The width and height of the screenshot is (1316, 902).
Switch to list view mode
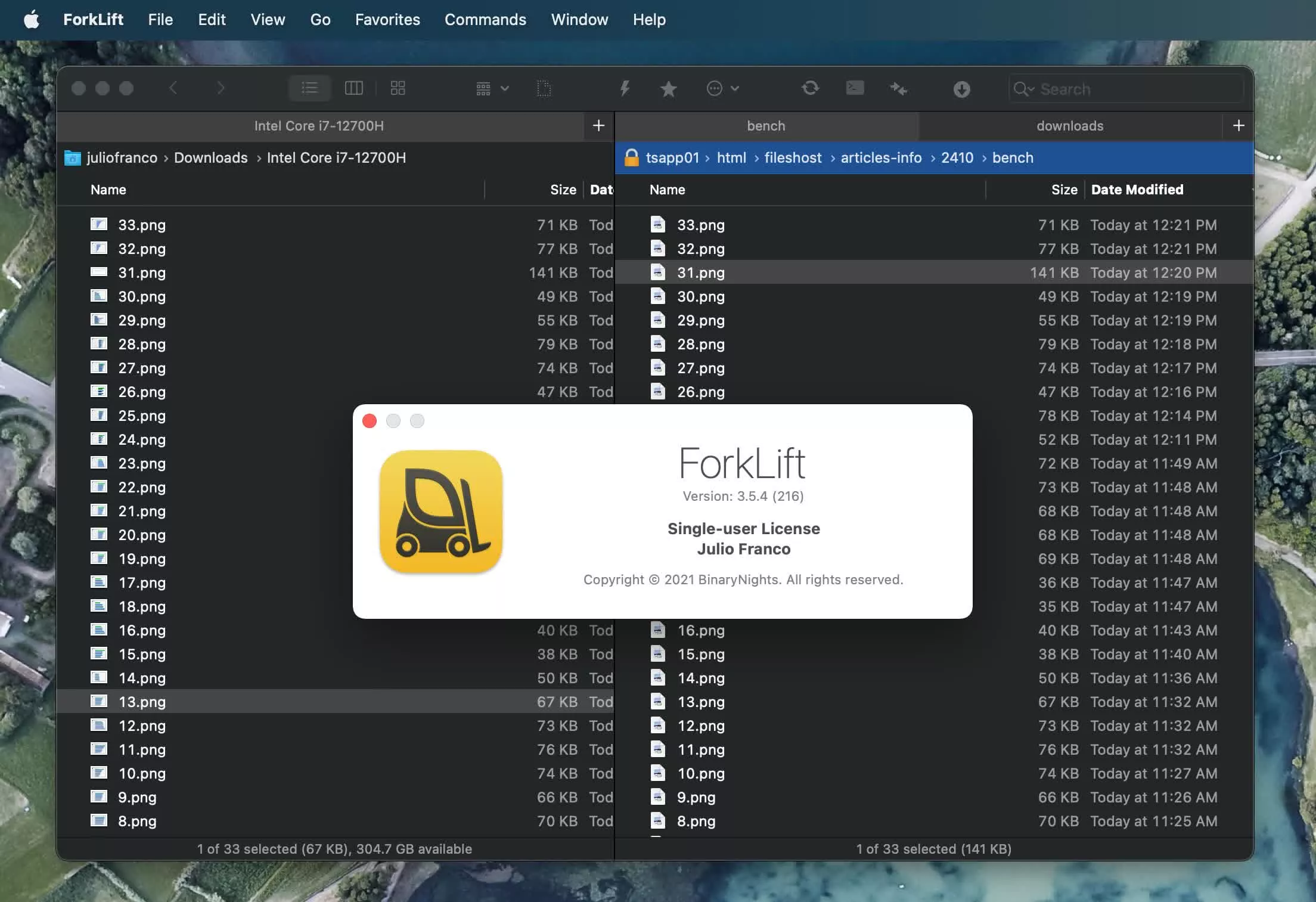tap(309, 88)
